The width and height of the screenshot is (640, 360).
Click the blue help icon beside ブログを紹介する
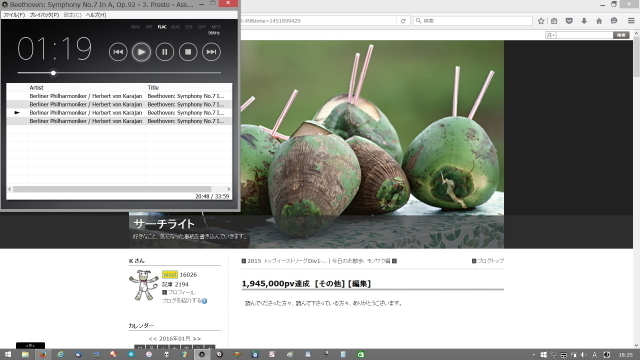click(204, 301)
